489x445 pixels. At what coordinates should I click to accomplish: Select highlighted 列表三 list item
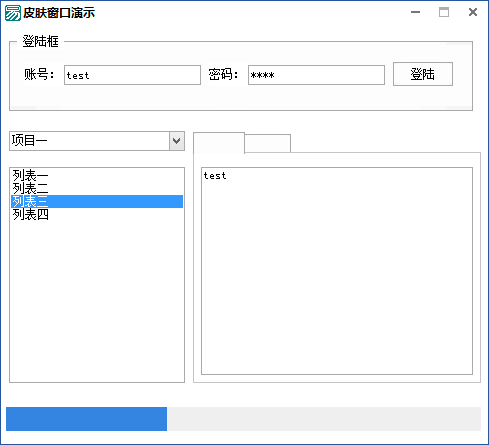[x=97, y=201]
